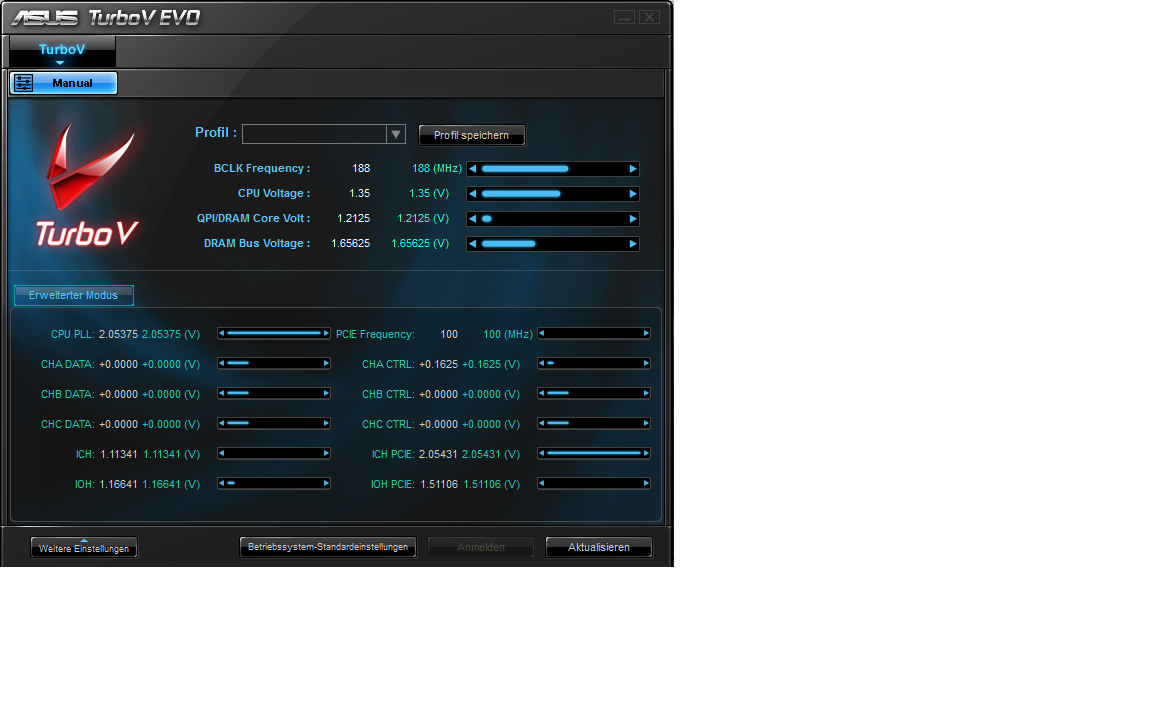
Task: Increase IOH PCIE with right arrow
Action: 647,484
